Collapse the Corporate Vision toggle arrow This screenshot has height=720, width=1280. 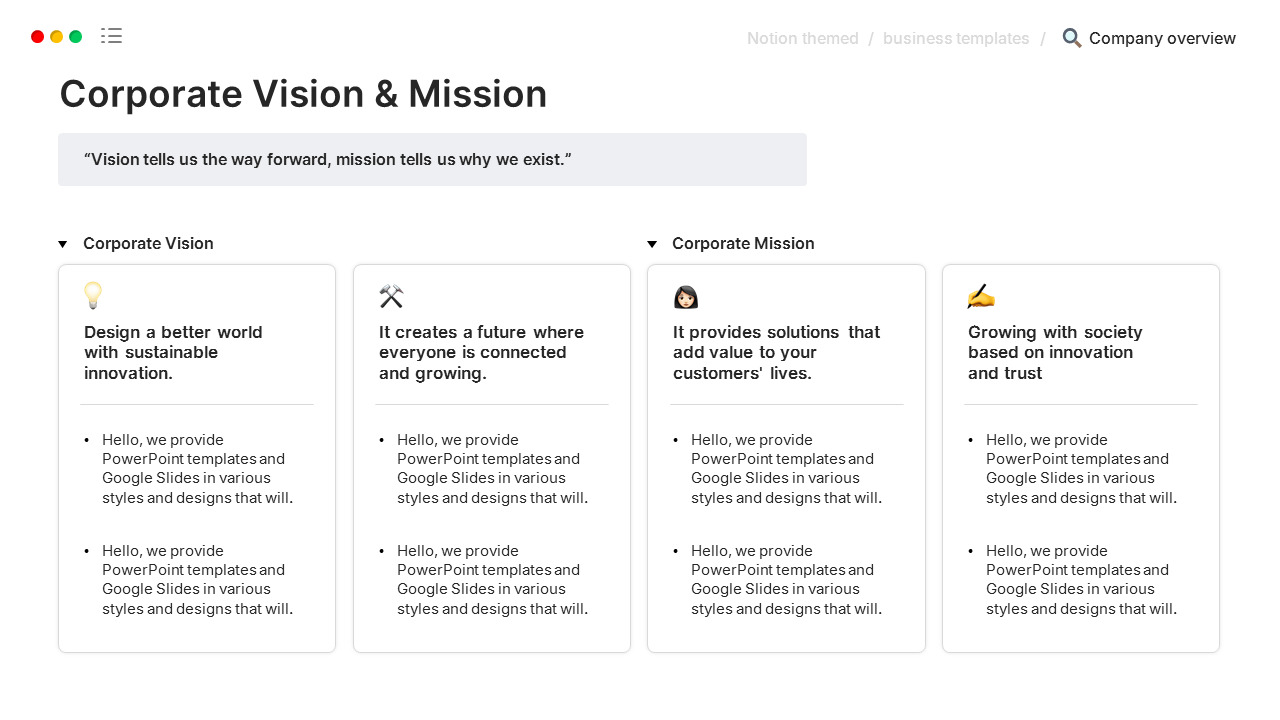pyautogui.click(x=63, y=244)
